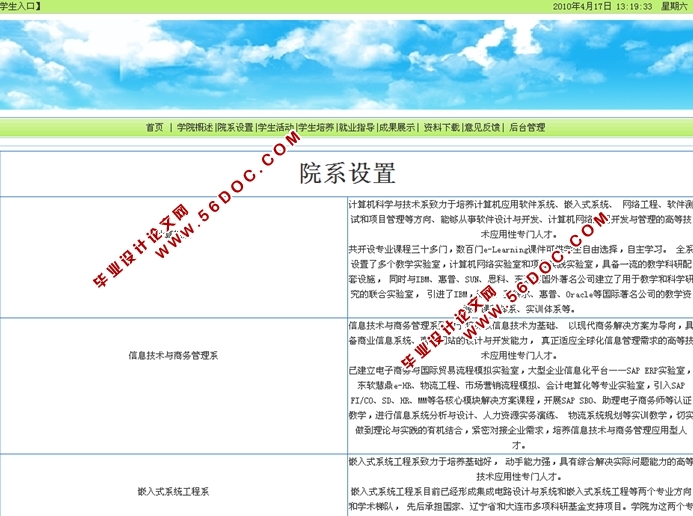Open the 意见反馈 page

(482, 128)
